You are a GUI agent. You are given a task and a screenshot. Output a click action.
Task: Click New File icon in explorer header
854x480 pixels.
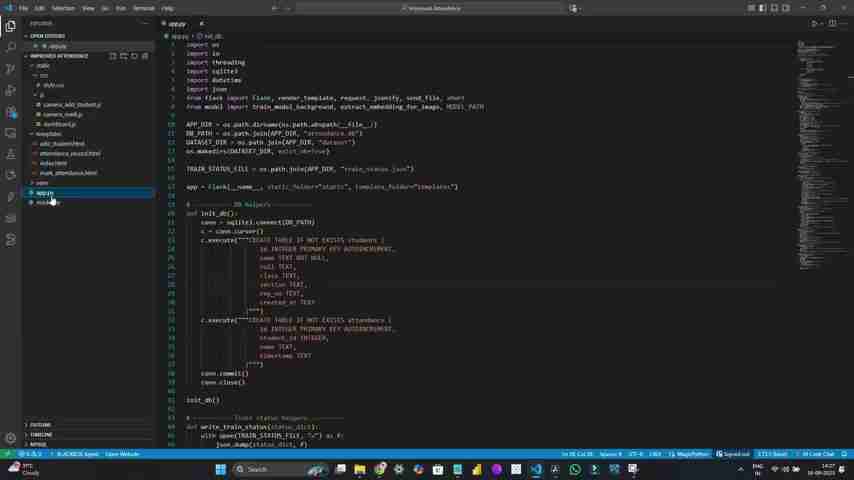(x=113, y=56)
